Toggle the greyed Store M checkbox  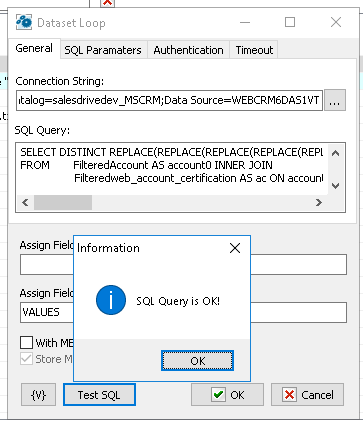point(26,359)
